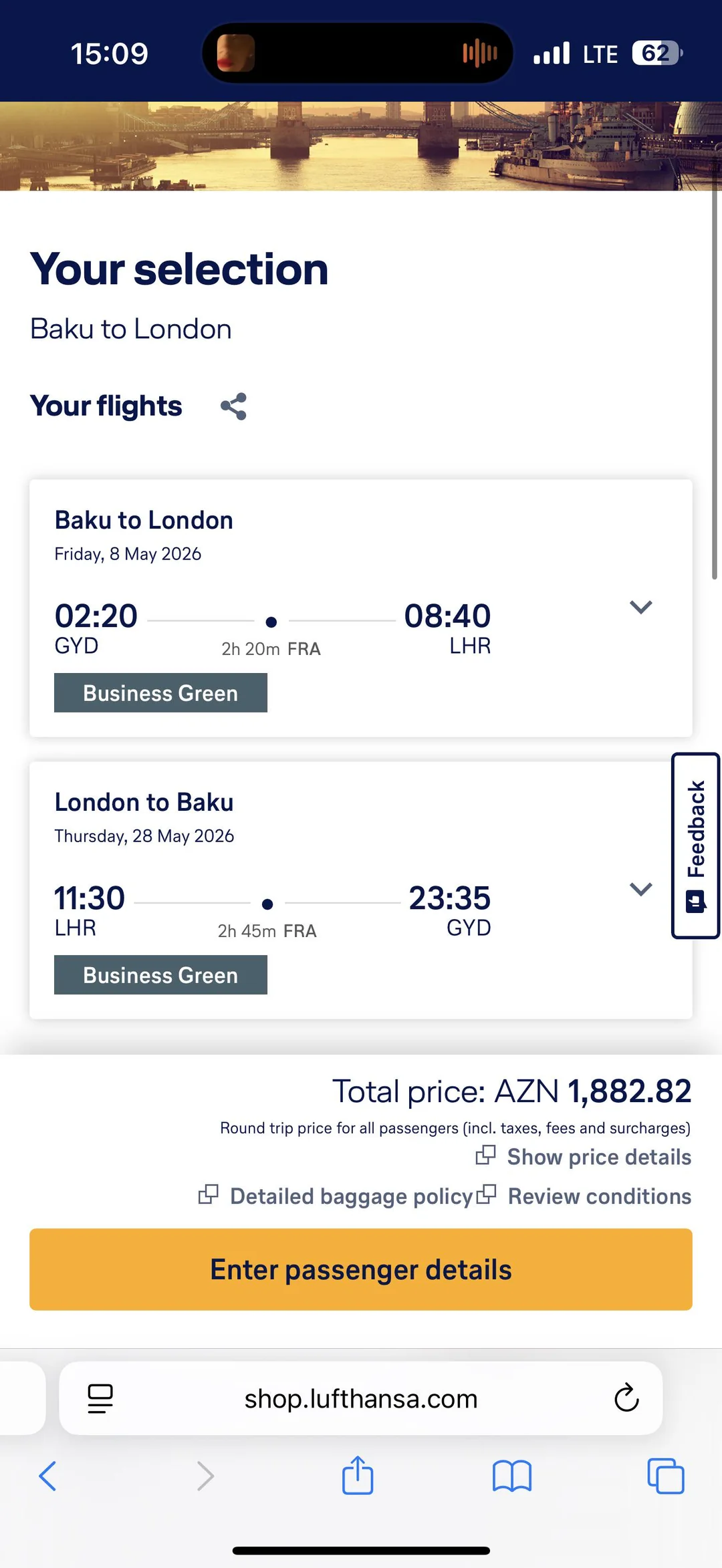
Task: Open Detailed baggage policy link
Action: coord(350,1196)
